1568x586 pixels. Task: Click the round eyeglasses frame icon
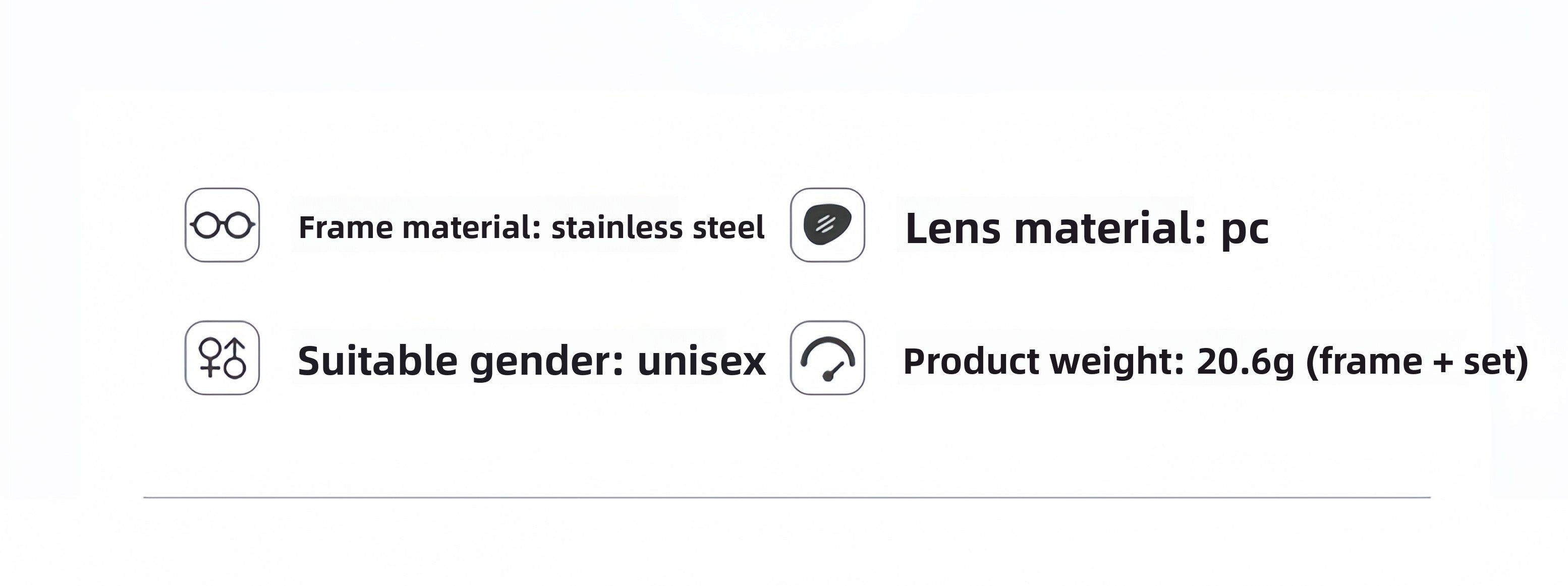(222, 225)
